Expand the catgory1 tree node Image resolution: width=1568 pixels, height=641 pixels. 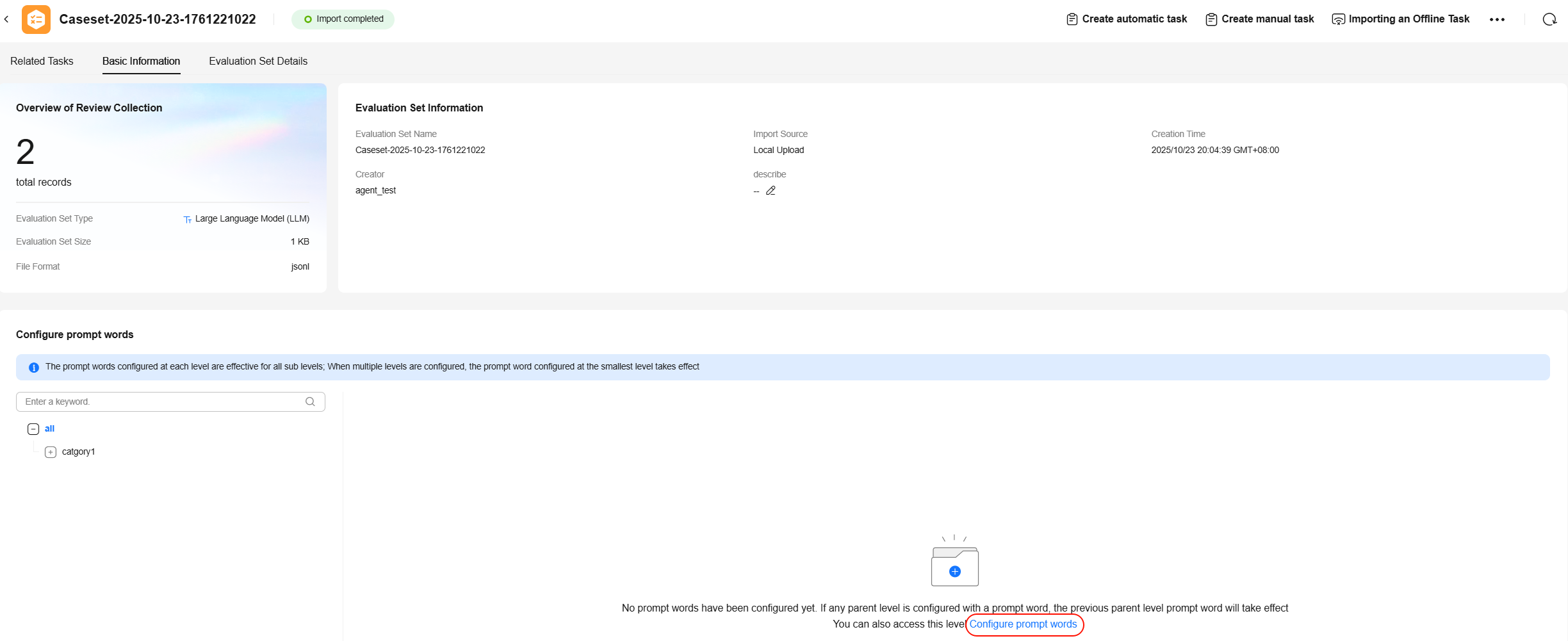click(51, 452)
